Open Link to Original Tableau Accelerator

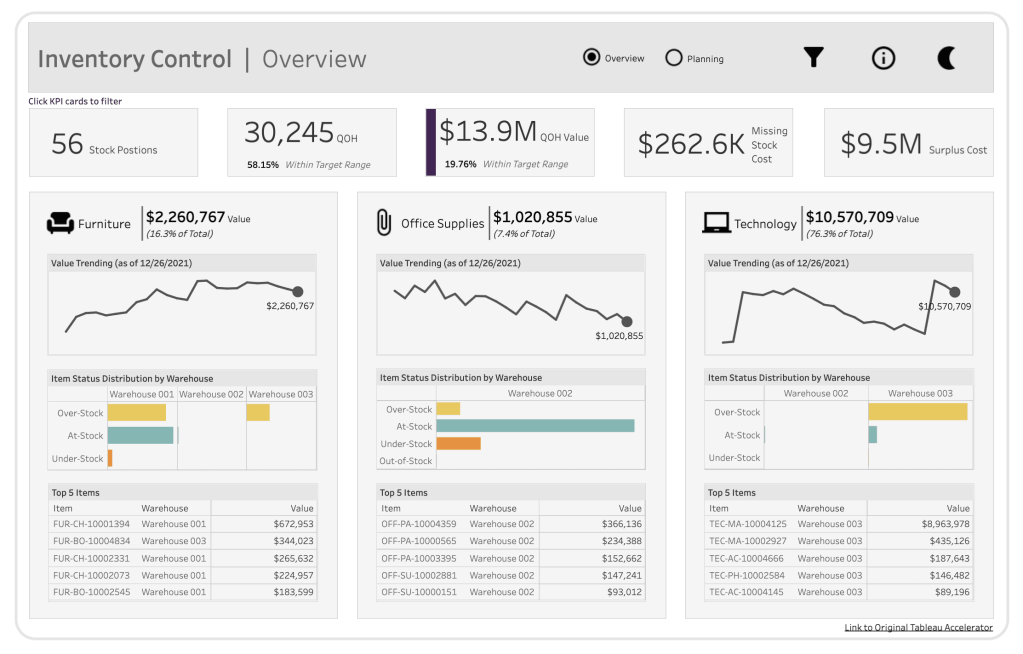tap(917, 627)
